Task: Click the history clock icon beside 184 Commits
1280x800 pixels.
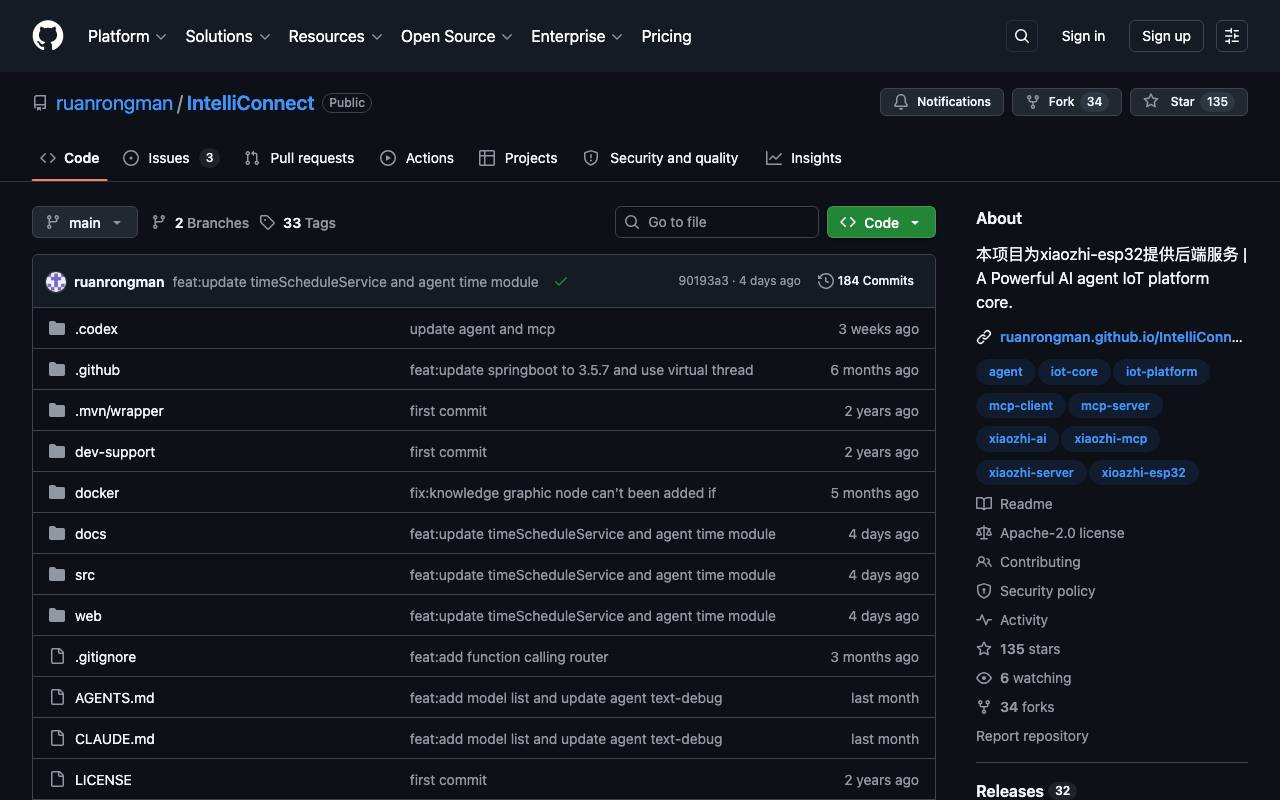Action: 825,281
